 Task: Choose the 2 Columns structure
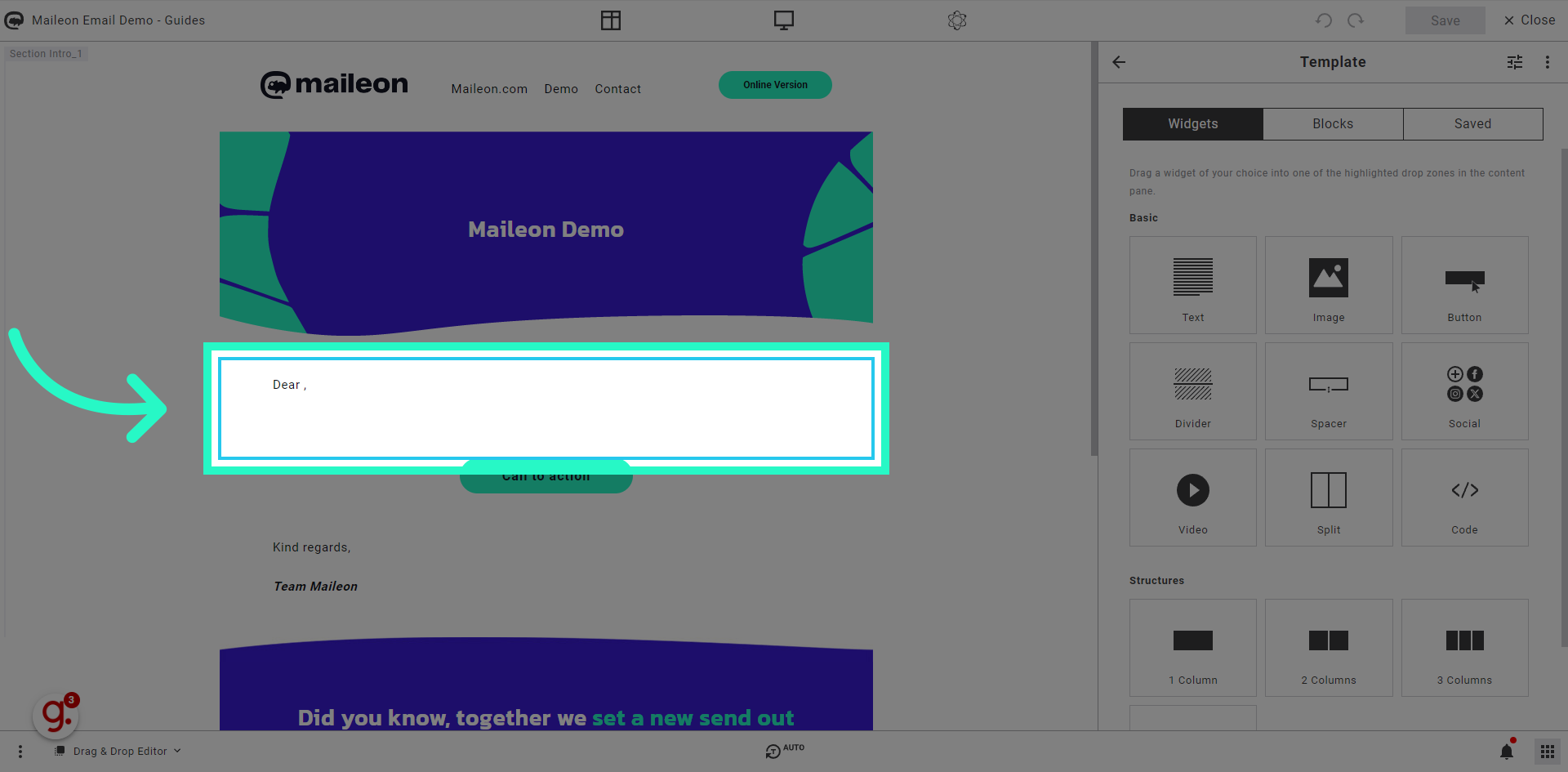[1329, 648]
